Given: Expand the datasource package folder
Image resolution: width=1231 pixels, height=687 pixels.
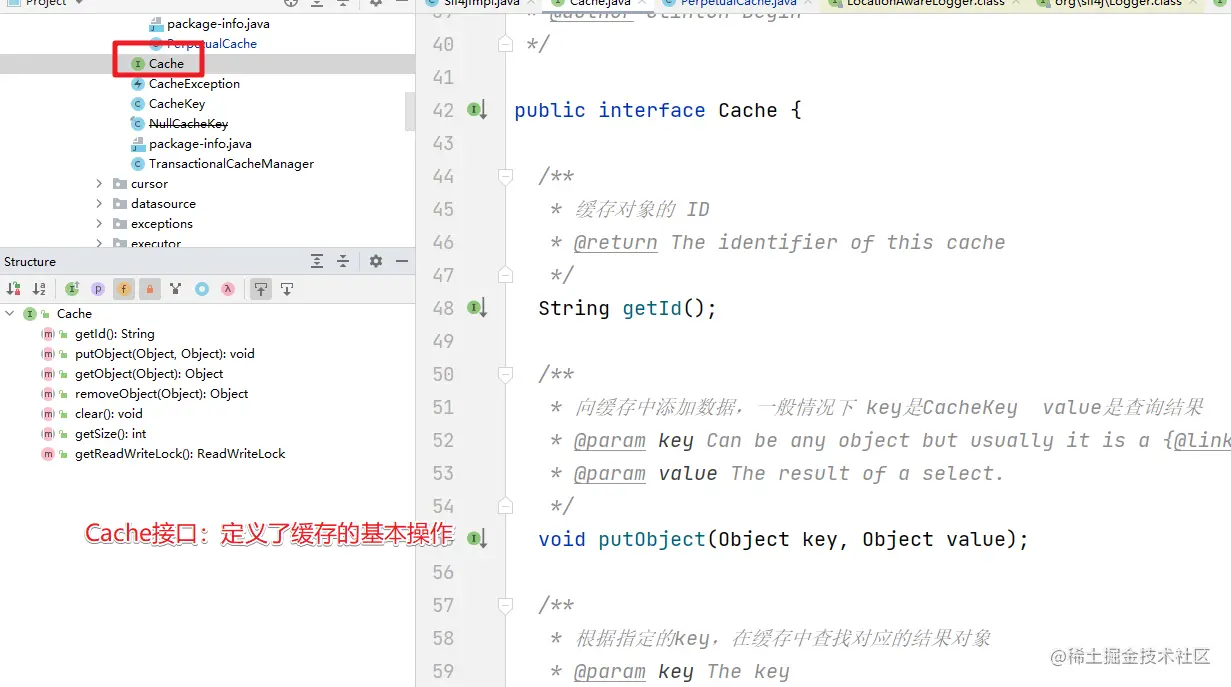Looking at the screenshot, I should [99, 204].
